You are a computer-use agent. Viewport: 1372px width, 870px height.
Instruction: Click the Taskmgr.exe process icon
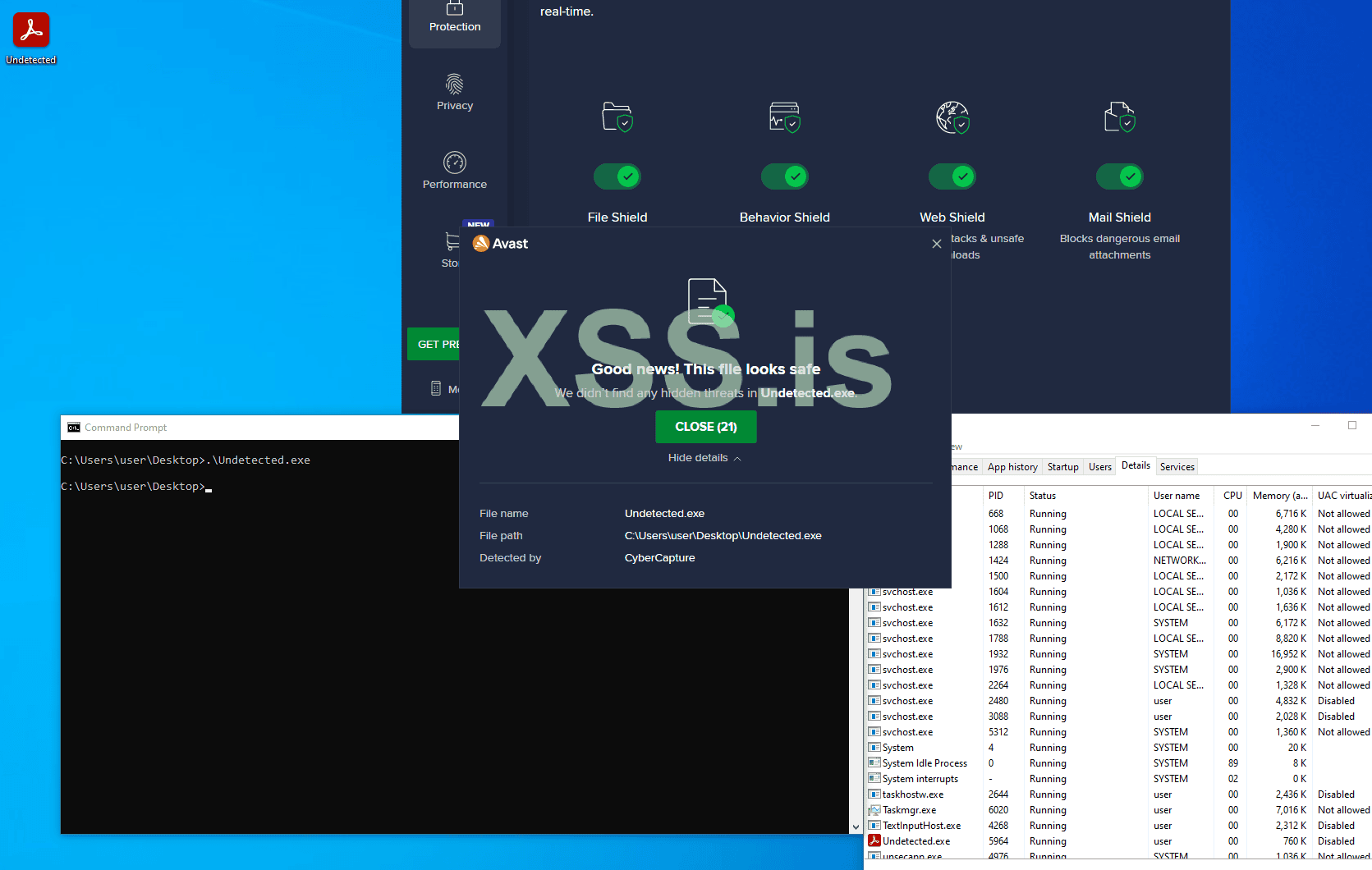(x=874, y=810)
